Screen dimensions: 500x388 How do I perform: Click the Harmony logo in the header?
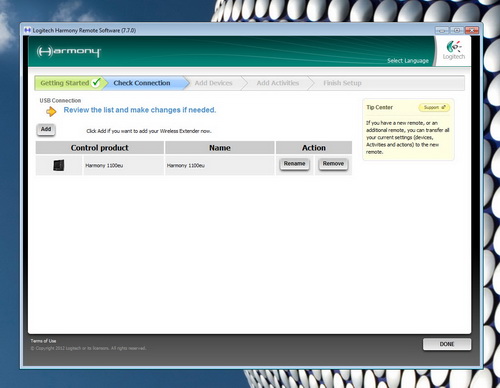coord(68,52)
